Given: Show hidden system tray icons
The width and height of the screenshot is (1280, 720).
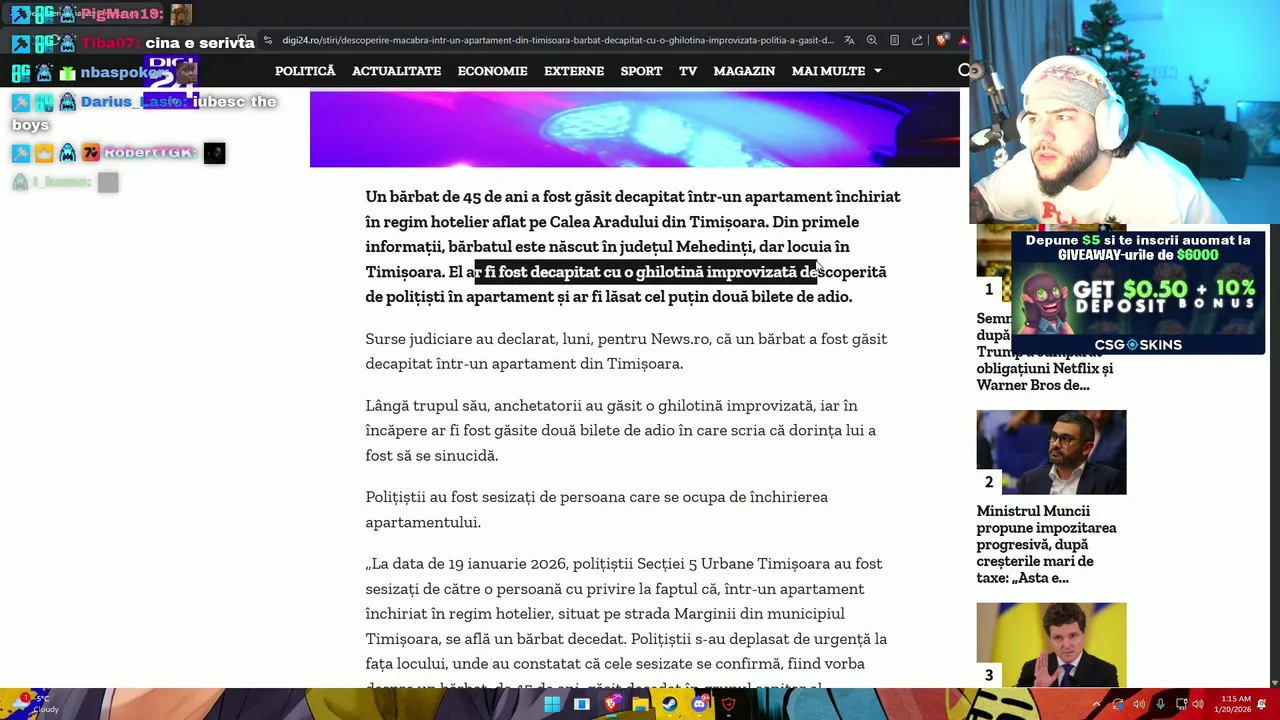Looking at the screenshot, I should [1096, 705].
